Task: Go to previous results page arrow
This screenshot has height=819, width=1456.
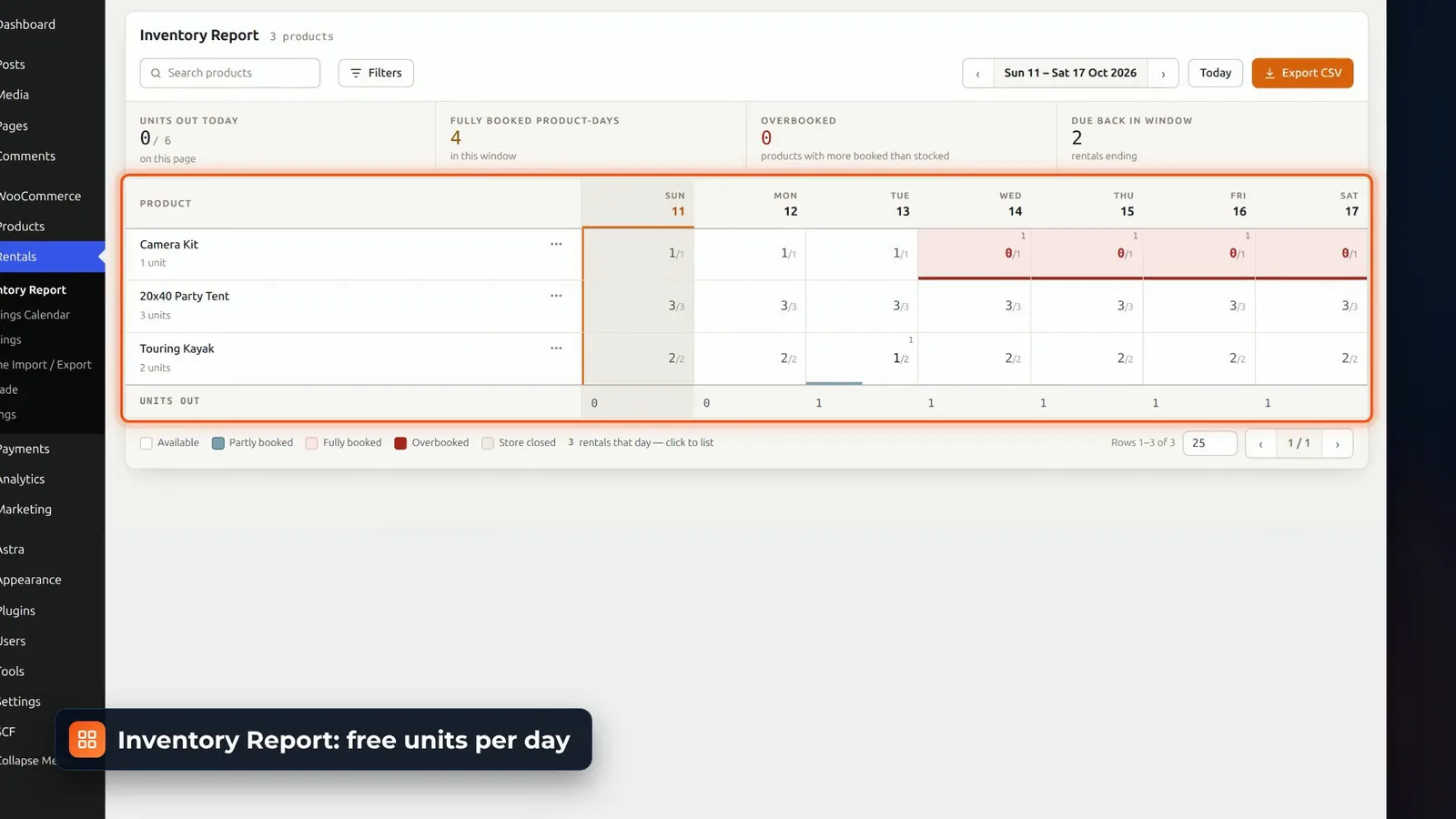Action: click(x=1260, y=443)
